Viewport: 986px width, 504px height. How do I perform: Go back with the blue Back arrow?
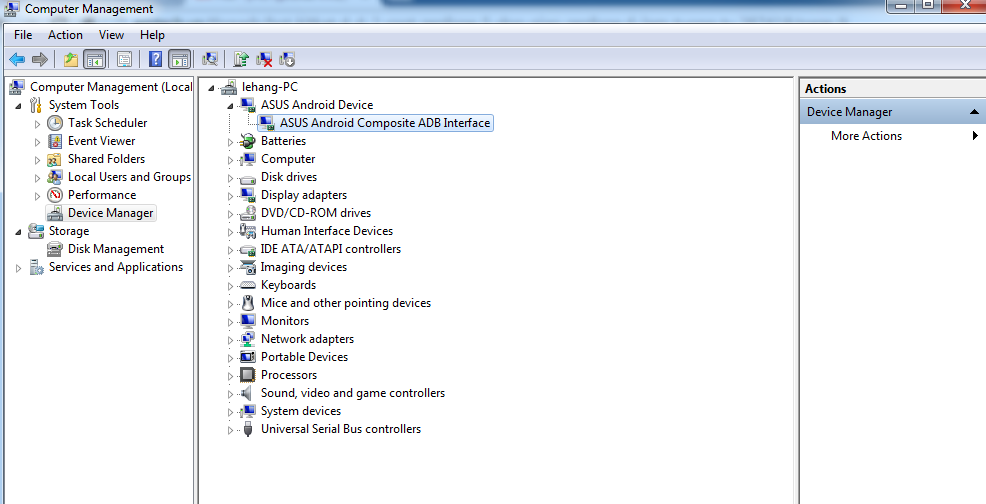pyautogui.click(x=17, y=60)
